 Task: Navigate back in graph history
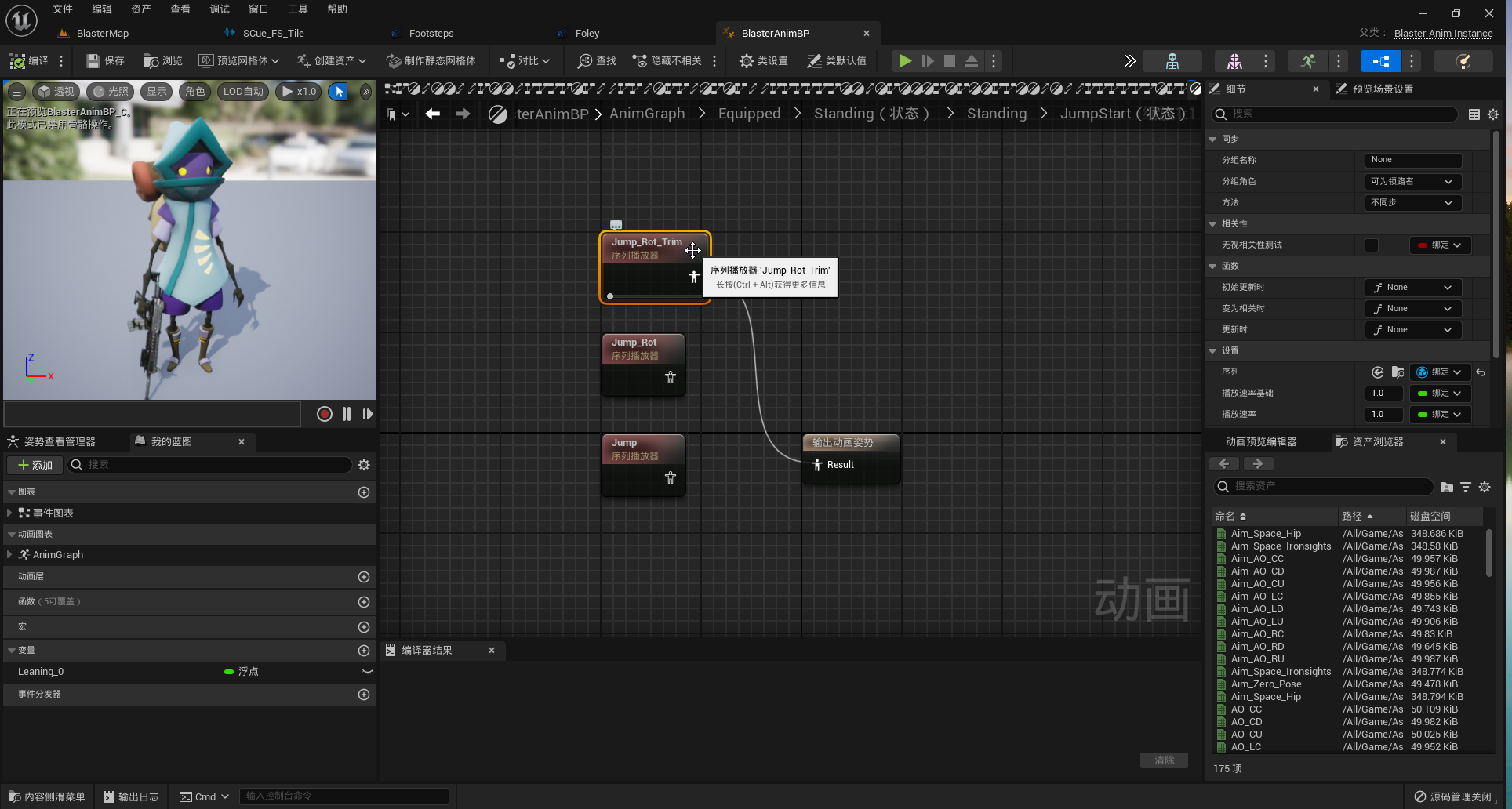432,114
